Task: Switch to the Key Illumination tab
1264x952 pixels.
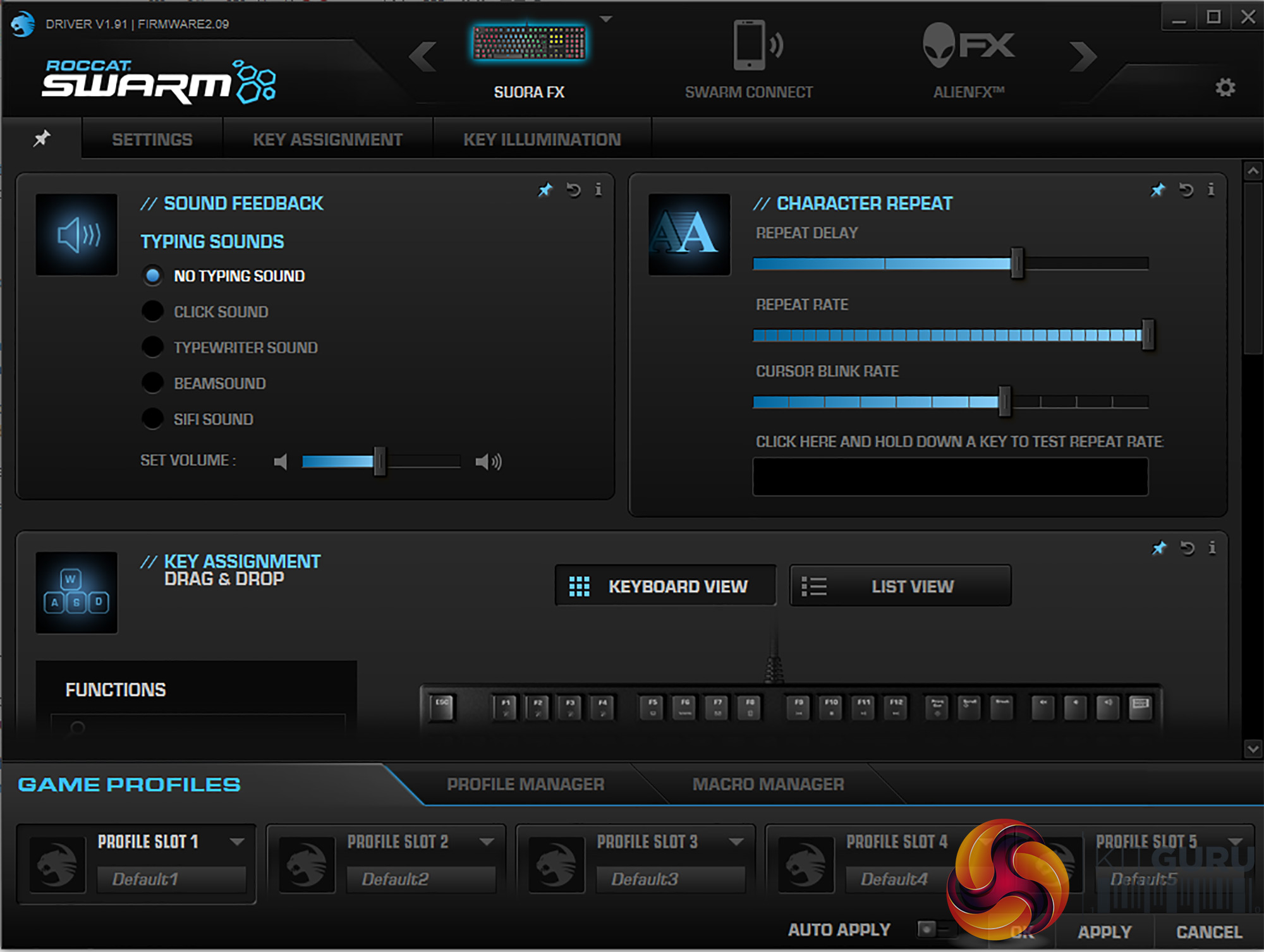Action: coord(542,140)
